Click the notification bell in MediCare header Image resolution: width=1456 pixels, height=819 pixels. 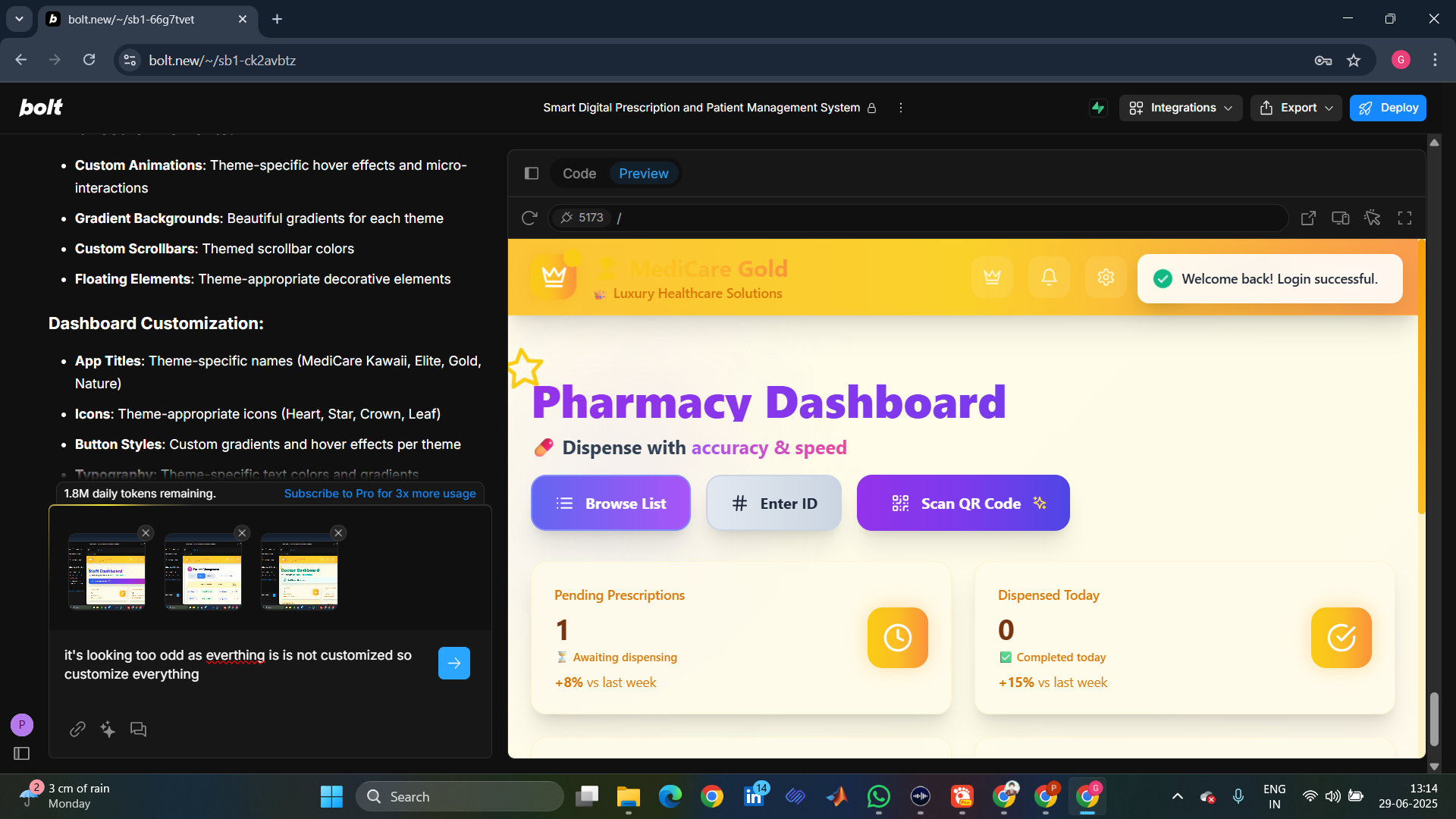1049,278
